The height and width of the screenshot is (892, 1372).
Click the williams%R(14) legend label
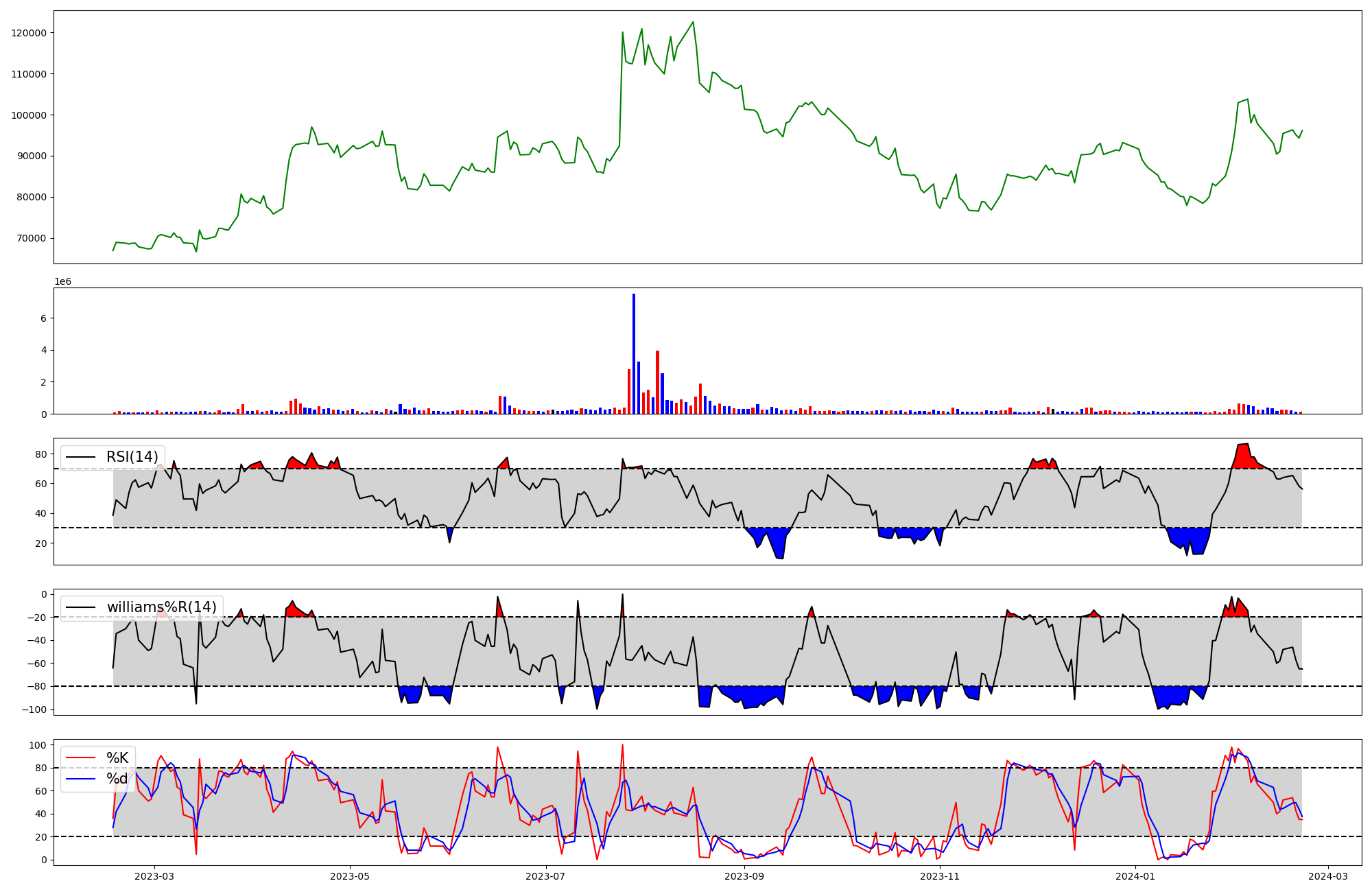click(161, 607)
